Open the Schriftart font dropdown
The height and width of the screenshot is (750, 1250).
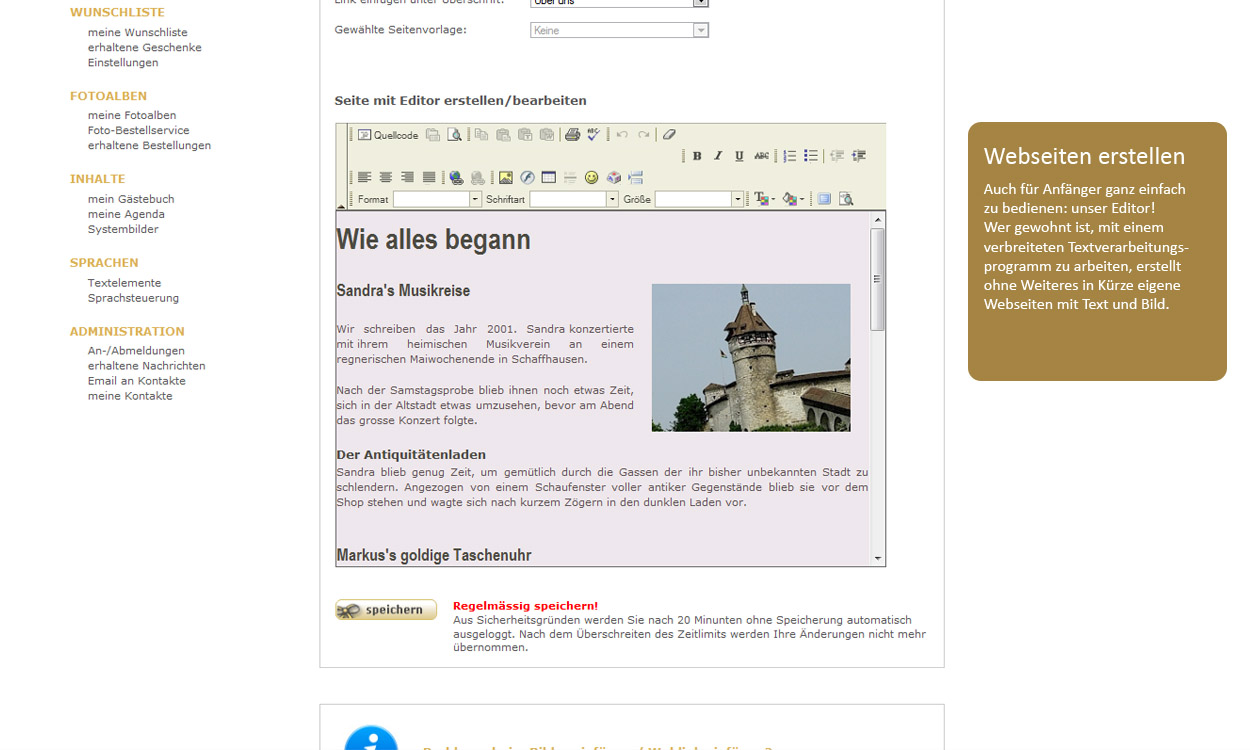[612, 200]
